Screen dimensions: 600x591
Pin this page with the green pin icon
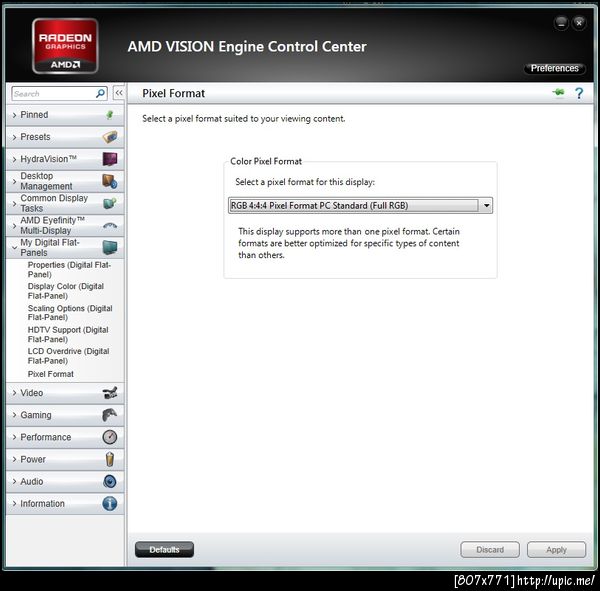click(x=559, y=92)
